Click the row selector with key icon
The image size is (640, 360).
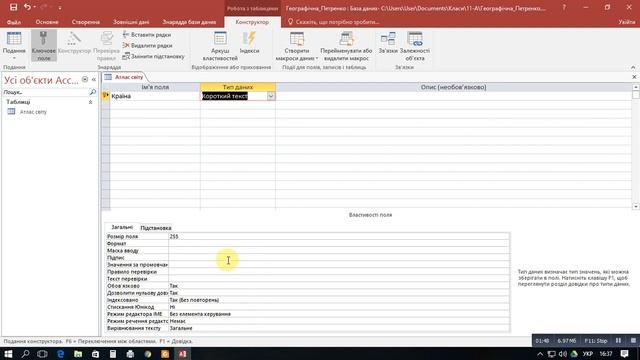click(105, 96)
